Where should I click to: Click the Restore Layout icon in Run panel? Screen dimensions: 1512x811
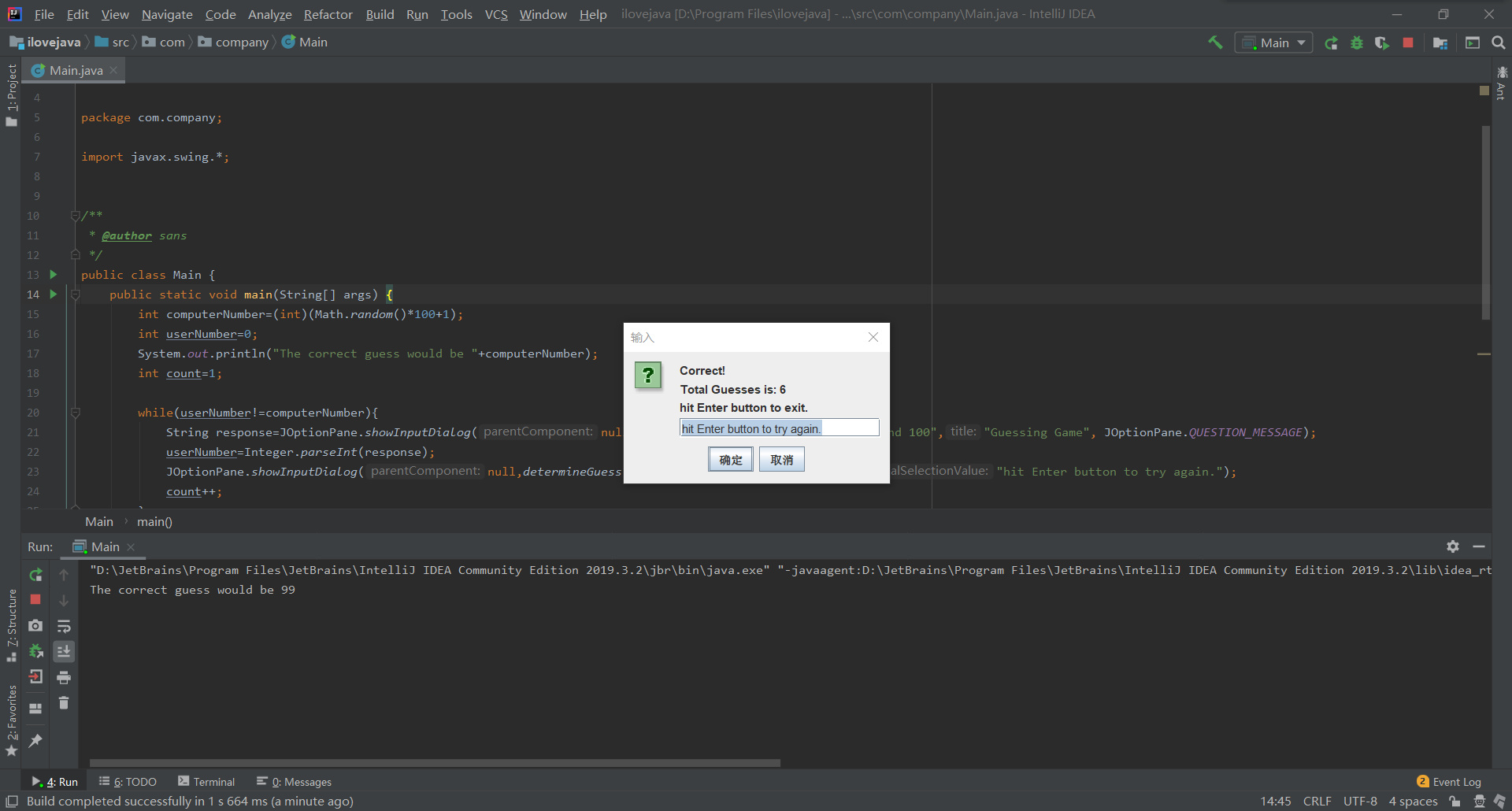click(35, 709)
